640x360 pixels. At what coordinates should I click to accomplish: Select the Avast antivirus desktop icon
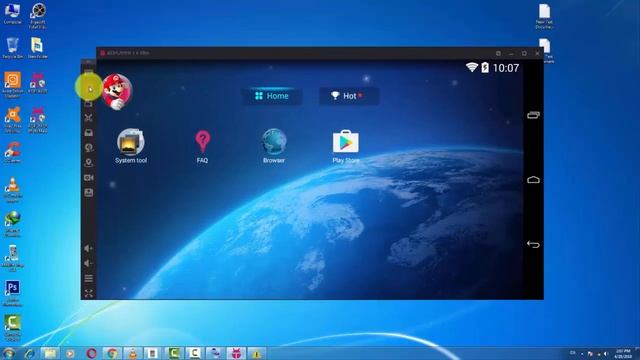tap(12, 120)
